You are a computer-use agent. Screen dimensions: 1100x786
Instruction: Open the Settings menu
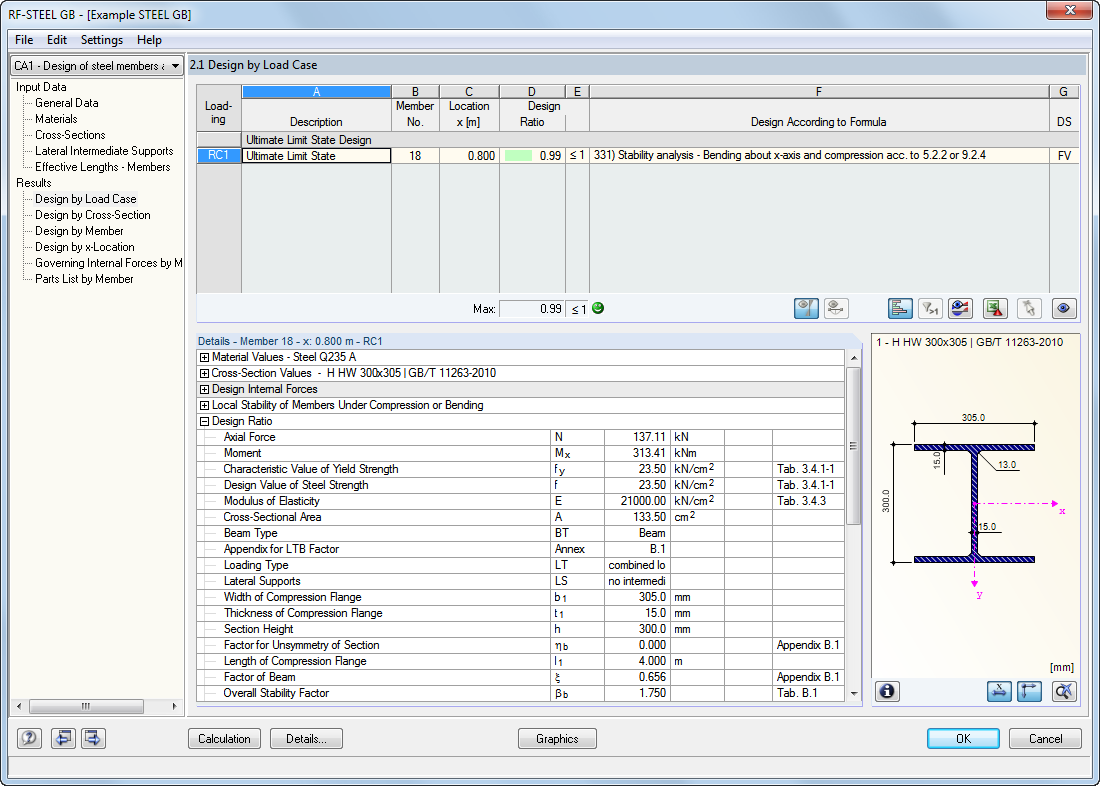click(102, 40)
